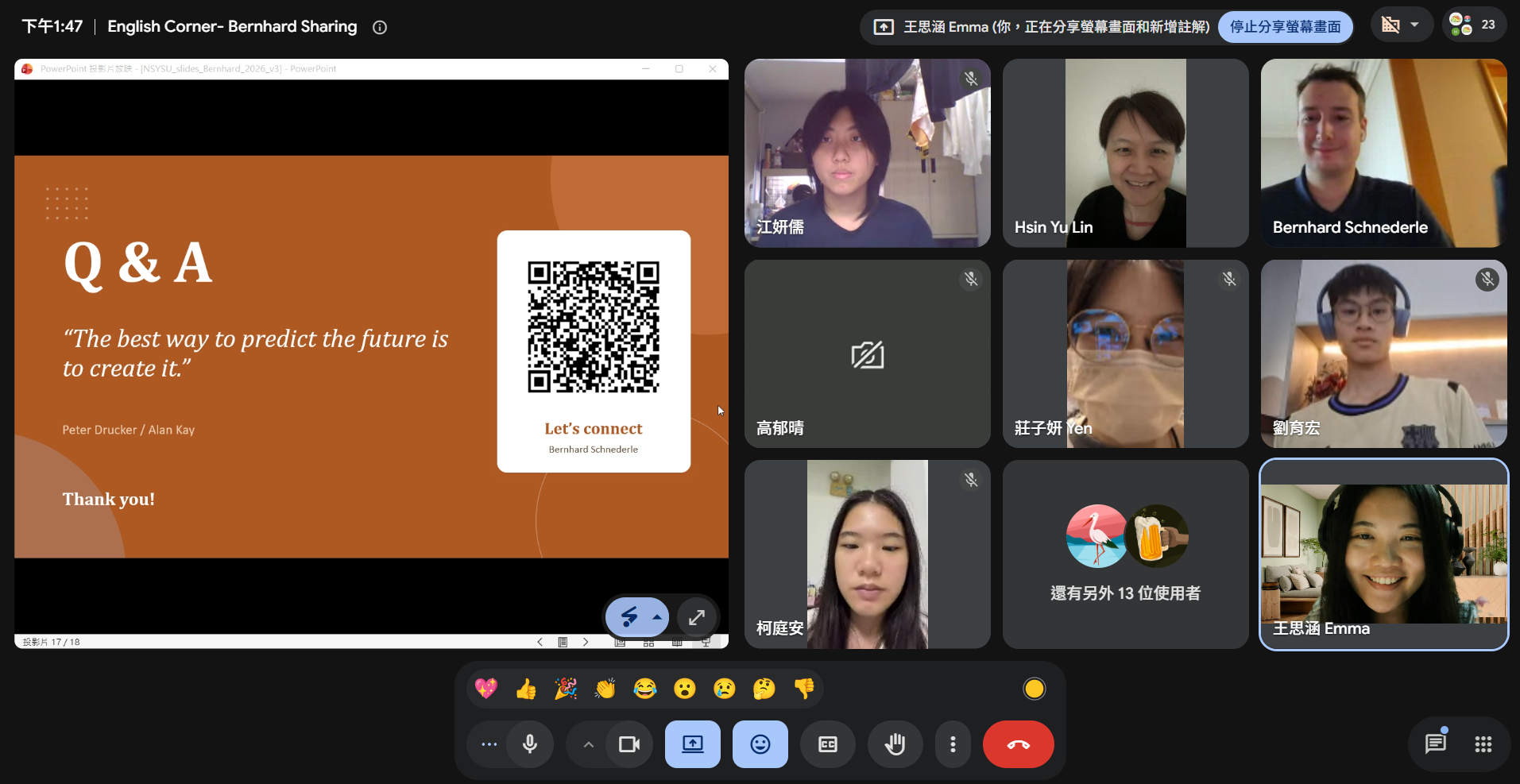Click 'Let's connect' text on slide

tap(594, 429)
